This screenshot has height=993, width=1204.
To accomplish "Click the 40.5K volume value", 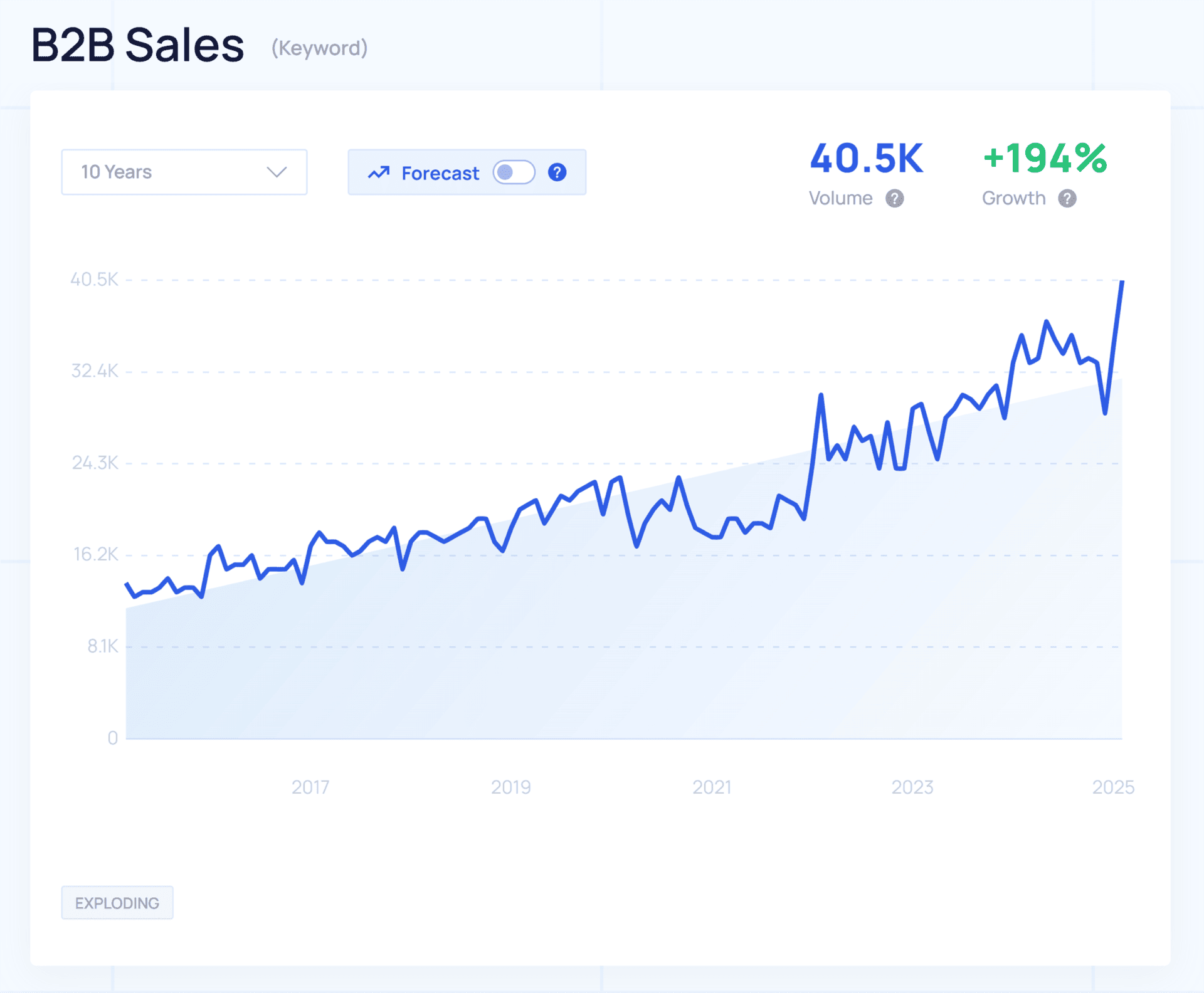I will (x=866, y=159).
